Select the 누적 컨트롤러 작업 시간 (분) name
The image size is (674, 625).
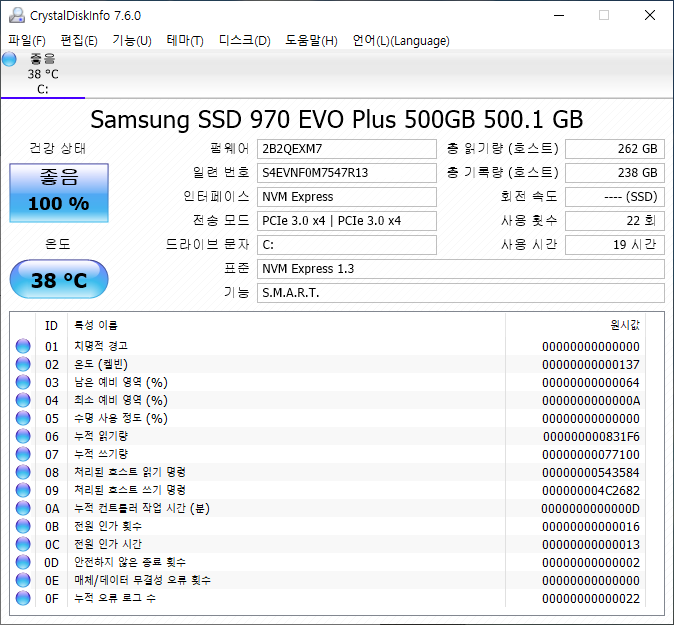click(142, 508)
